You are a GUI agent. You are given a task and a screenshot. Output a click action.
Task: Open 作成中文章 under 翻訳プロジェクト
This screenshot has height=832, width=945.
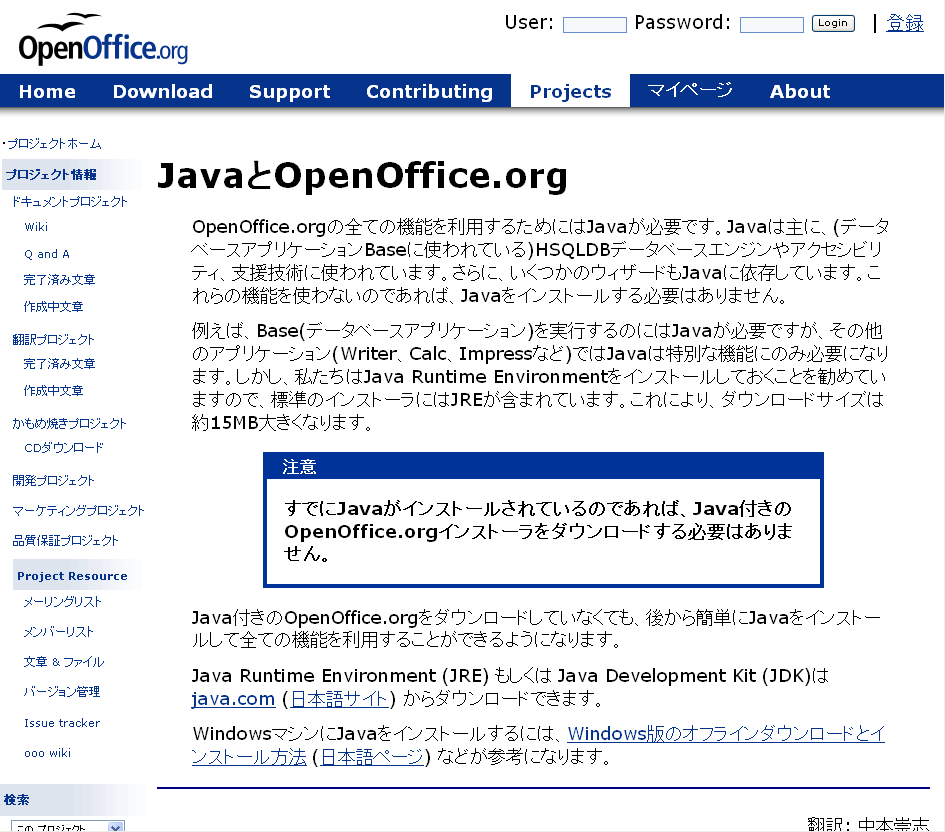53,391
